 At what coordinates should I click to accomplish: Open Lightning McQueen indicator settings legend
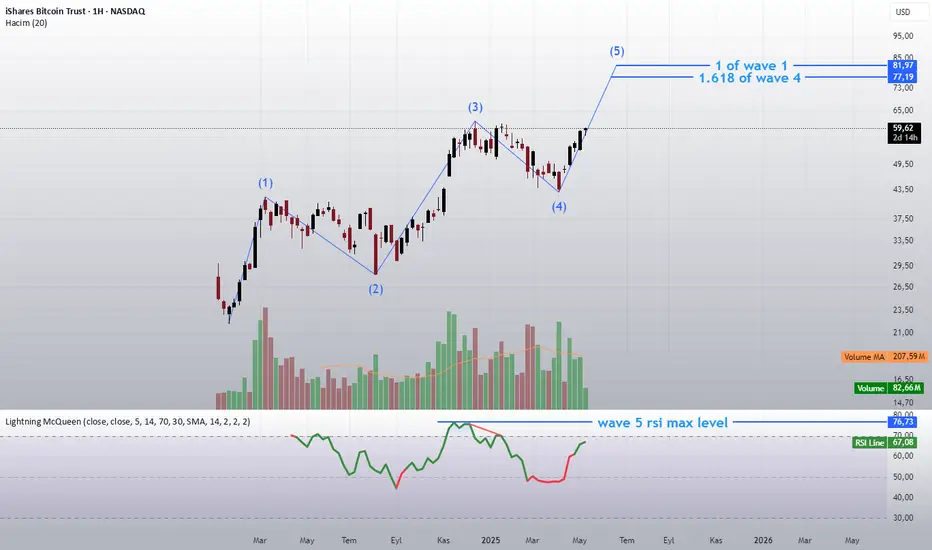tap(128, 422)
